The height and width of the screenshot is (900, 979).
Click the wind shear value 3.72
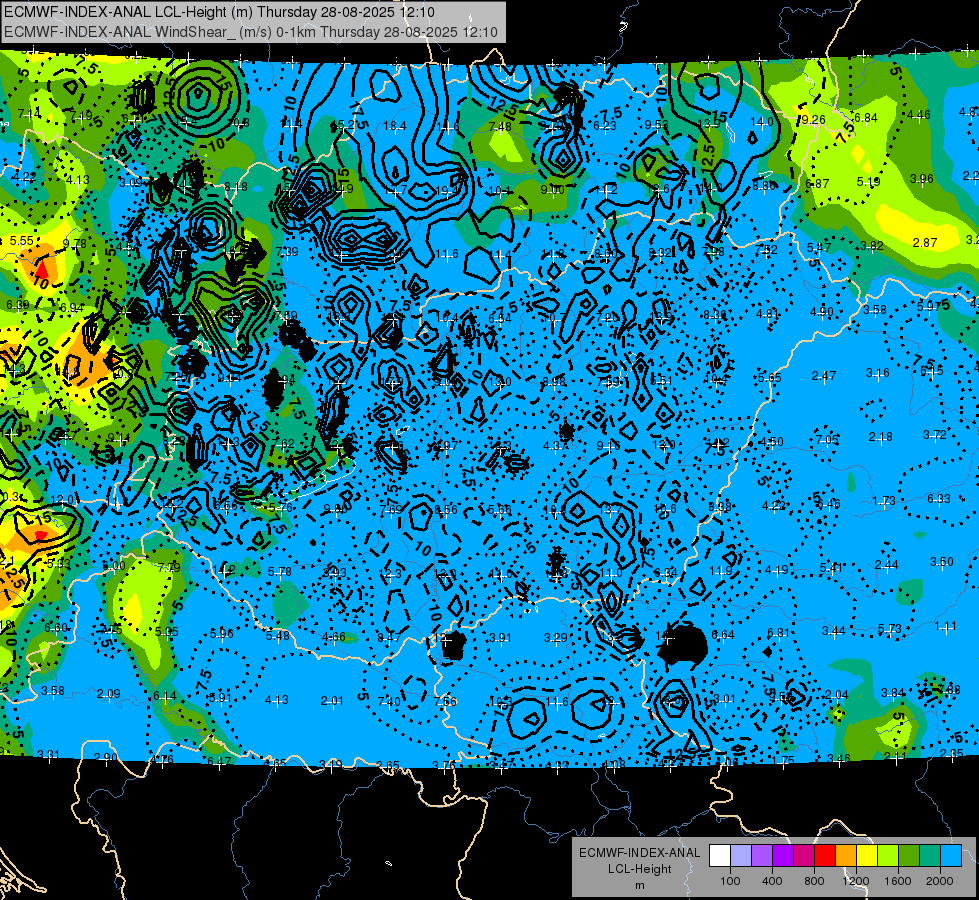[x=935, y=434]
